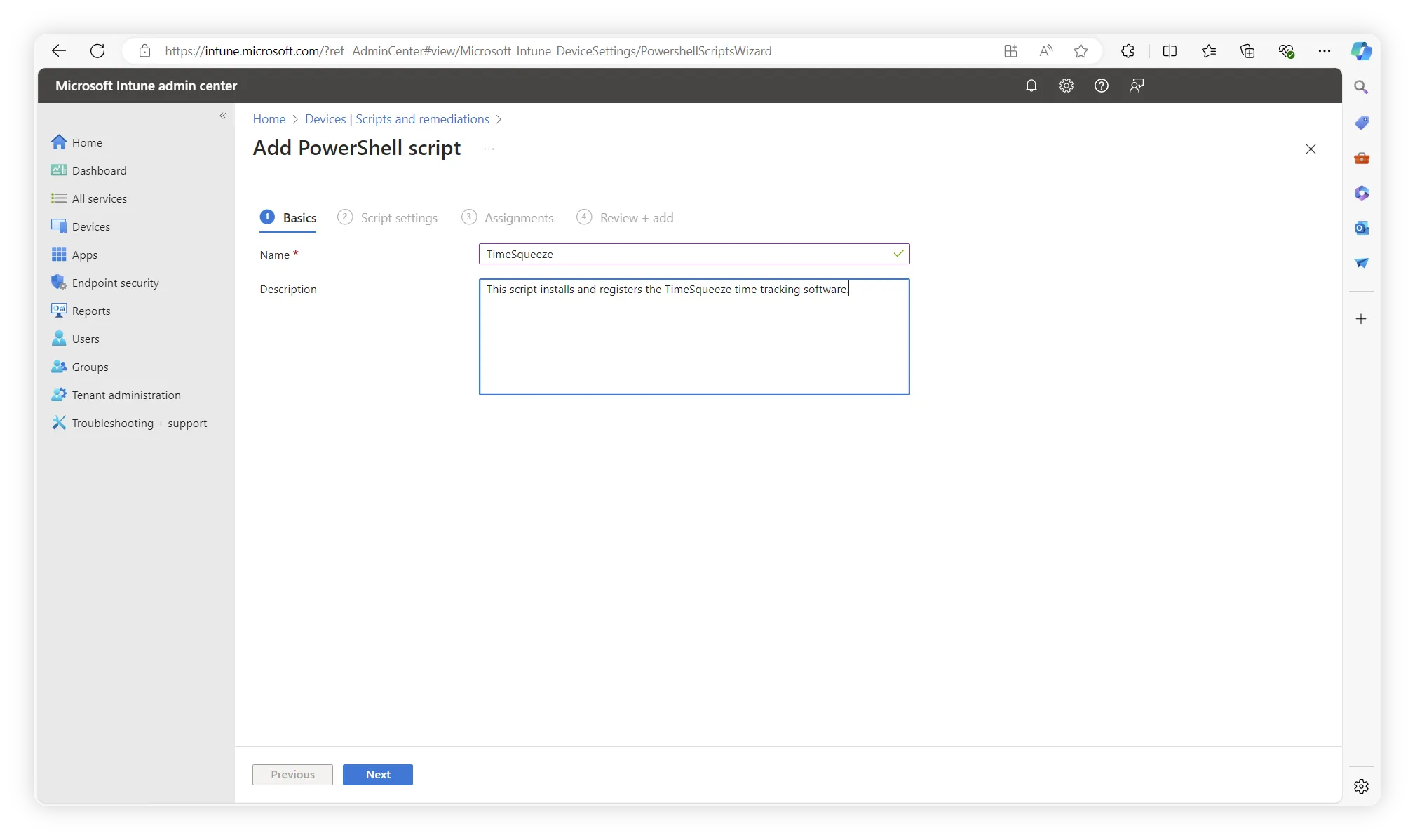
Task: Click the Copilot icon in browser
Action: (x=1361, y=50)
